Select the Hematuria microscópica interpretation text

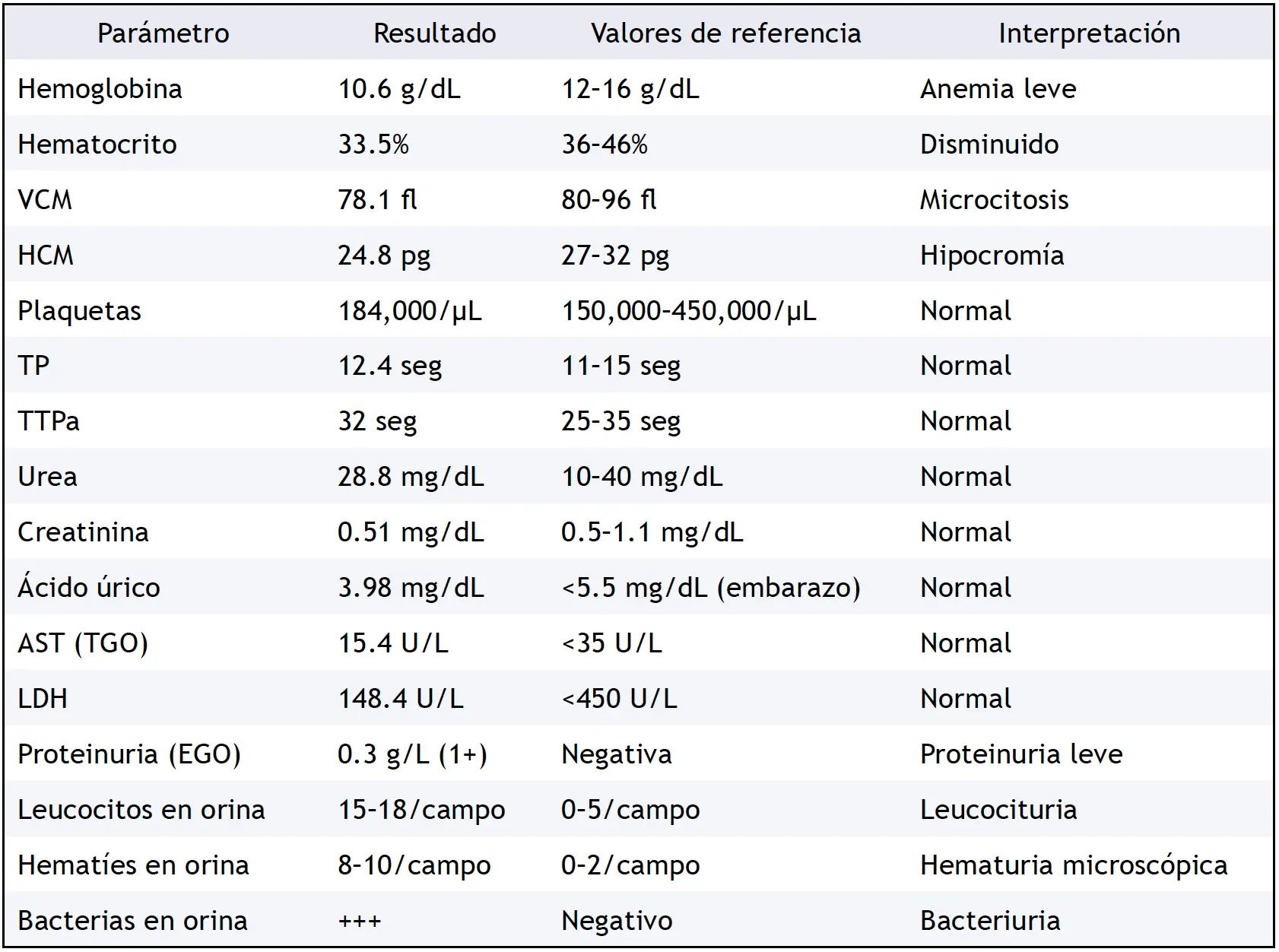click(x=1073, y=865)
